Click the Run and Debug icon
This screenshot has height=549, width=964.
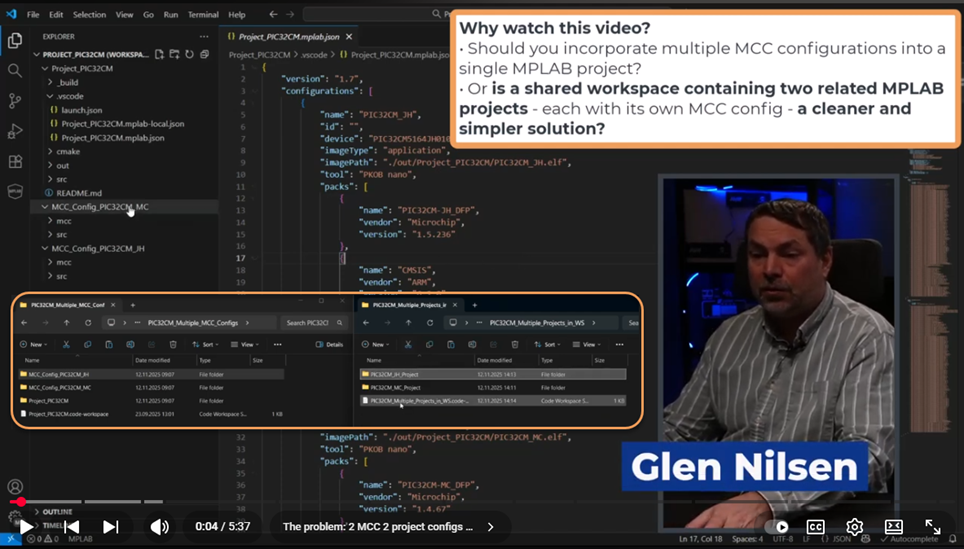[x=15, y=131]
